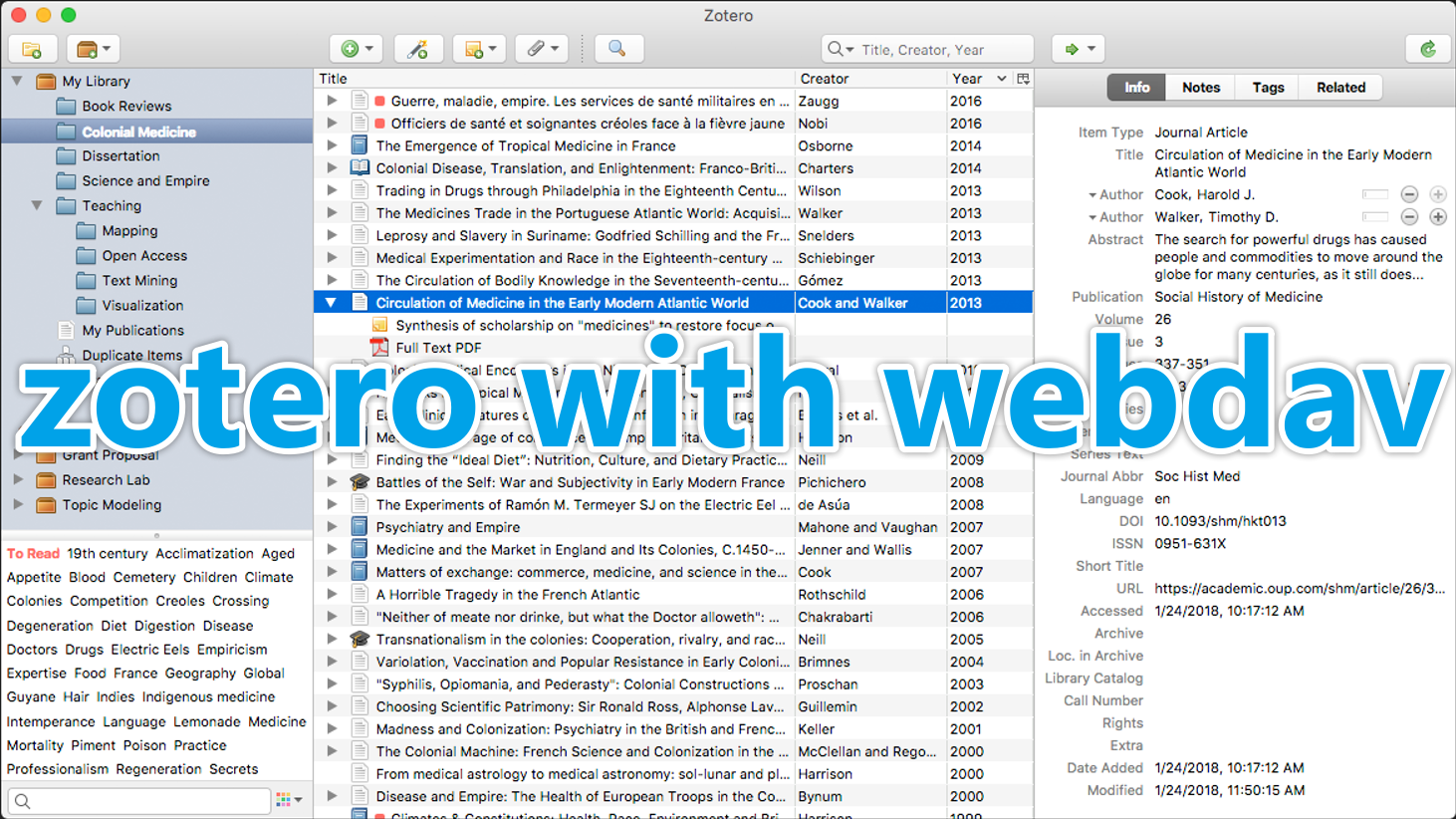Select the Open Access subcollection
Image resolution: width=1456 pixels, height=819 pixels.
(x=144, y=255)
